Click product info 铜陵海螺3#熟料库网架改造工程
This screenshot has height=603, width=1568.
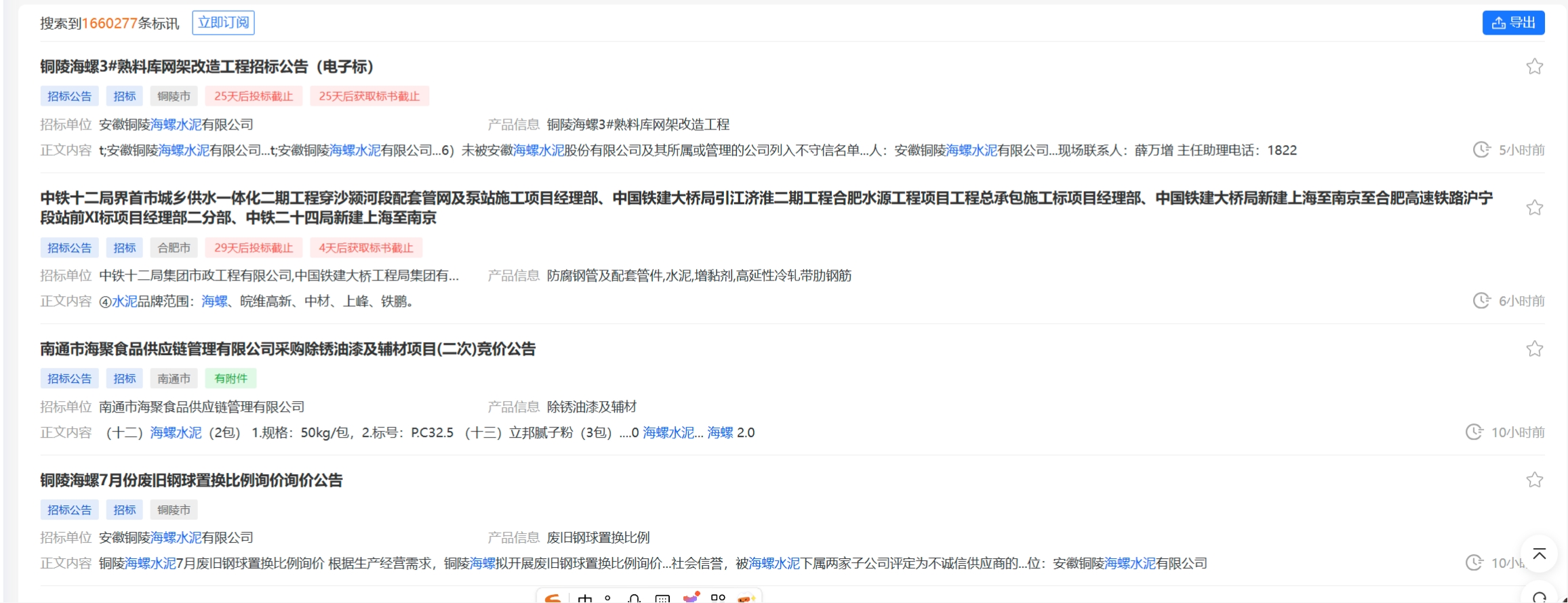(x=638, y=125)
